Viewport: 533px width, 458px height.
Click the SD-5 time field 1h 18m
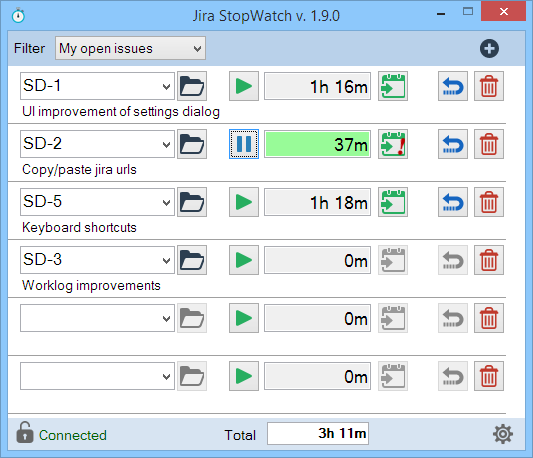coord(317,202)
